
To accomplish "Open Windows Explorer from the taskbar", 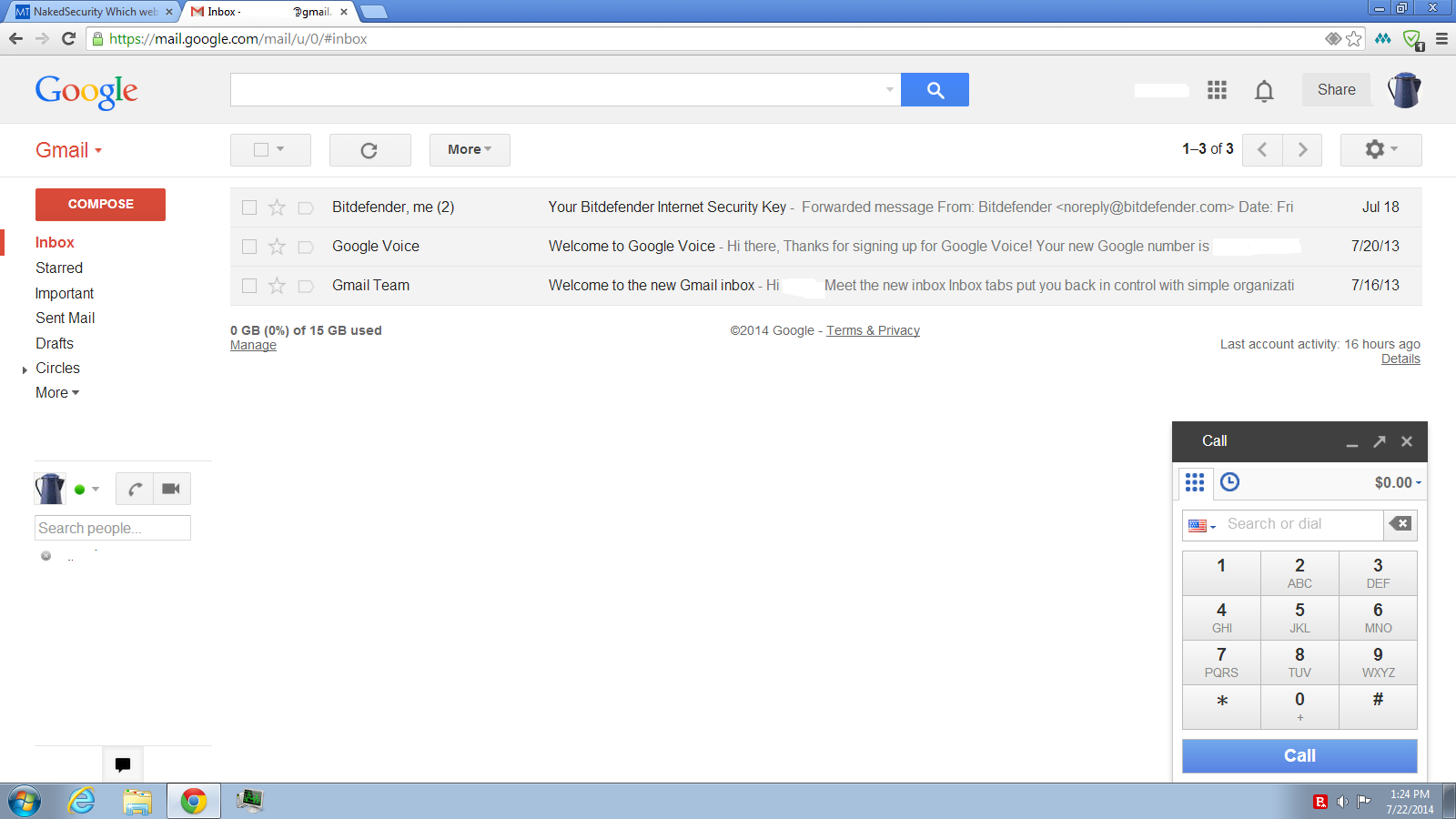I will coord(137,801).
